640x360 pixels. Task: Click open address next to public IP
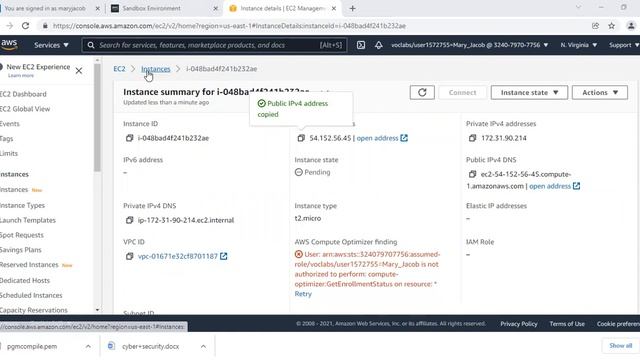tap(377, 138)
